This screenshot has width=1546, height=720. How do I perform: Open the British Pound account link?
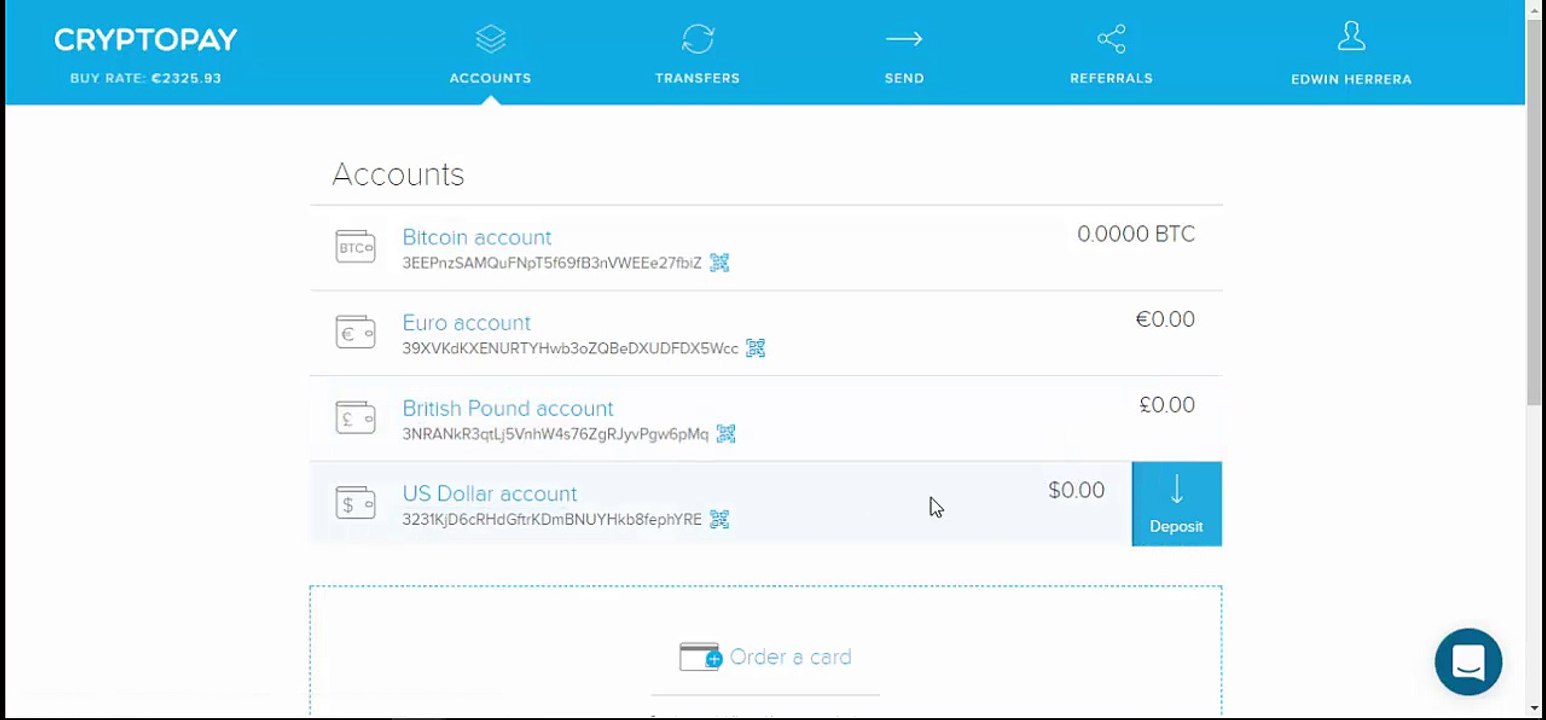508,408
